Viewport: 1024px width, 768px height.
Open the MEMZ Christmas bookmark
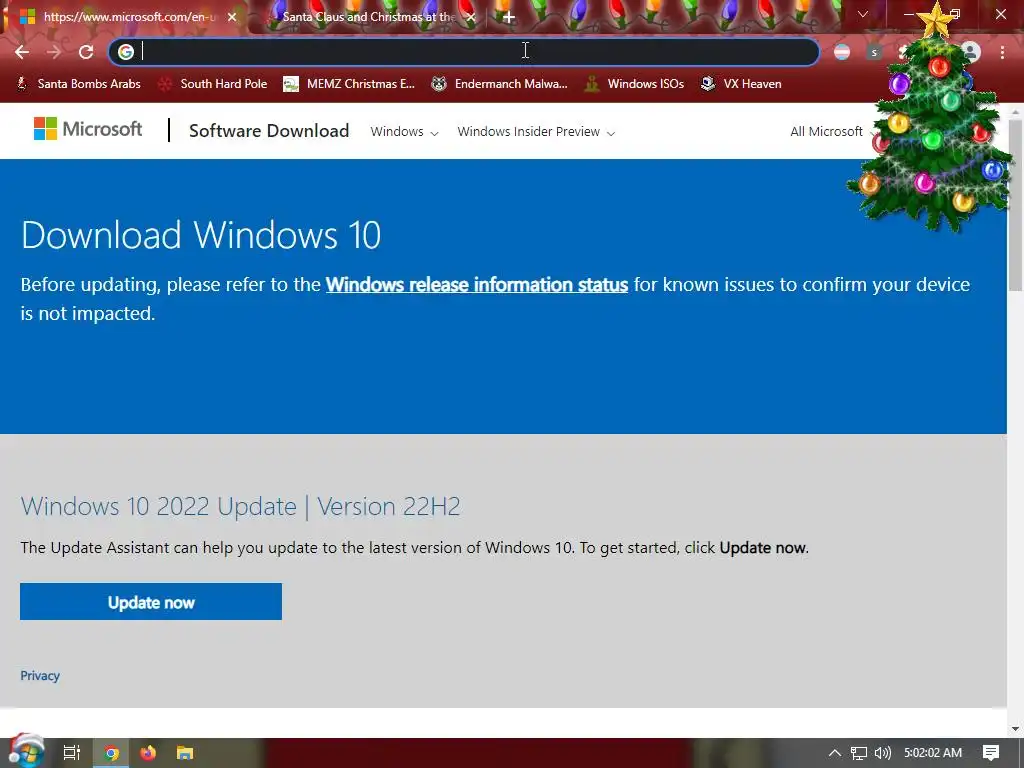[x=349, y=84]
